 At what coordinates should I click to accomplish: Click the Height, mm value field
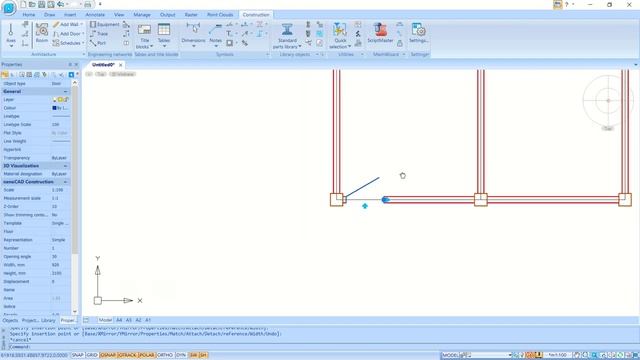click(x=60, y=273)
